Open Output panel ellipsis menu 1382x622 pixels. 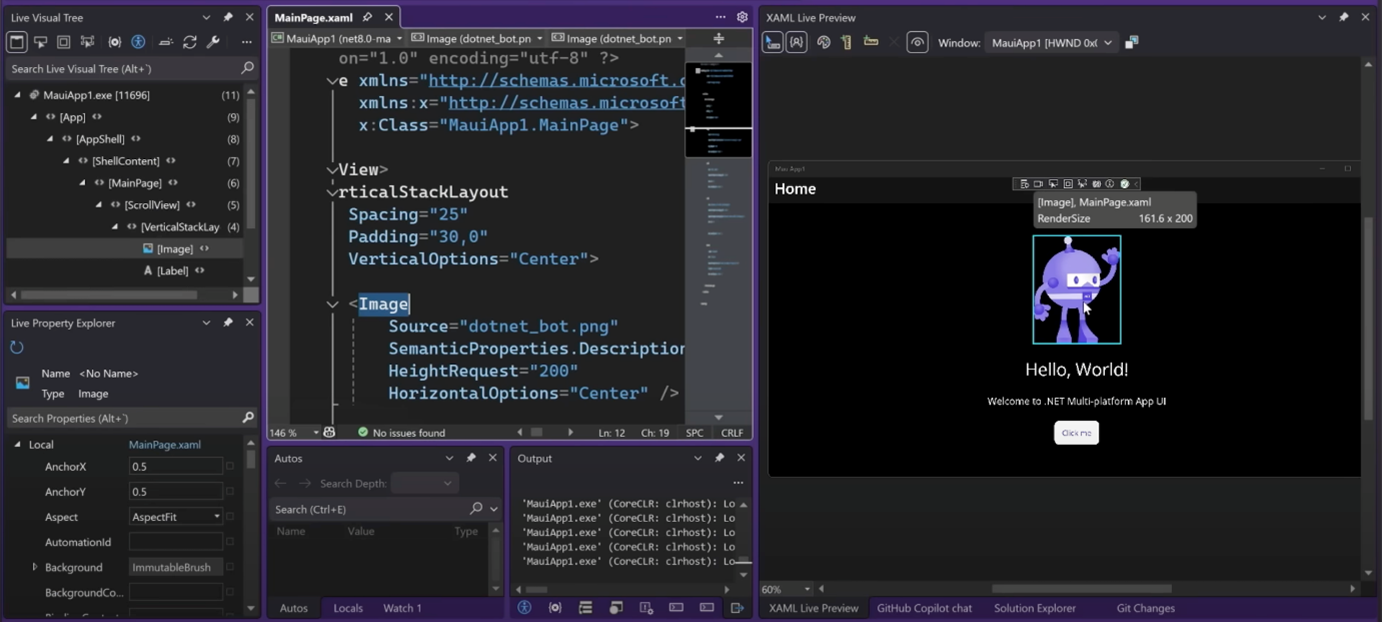point(738,483)
